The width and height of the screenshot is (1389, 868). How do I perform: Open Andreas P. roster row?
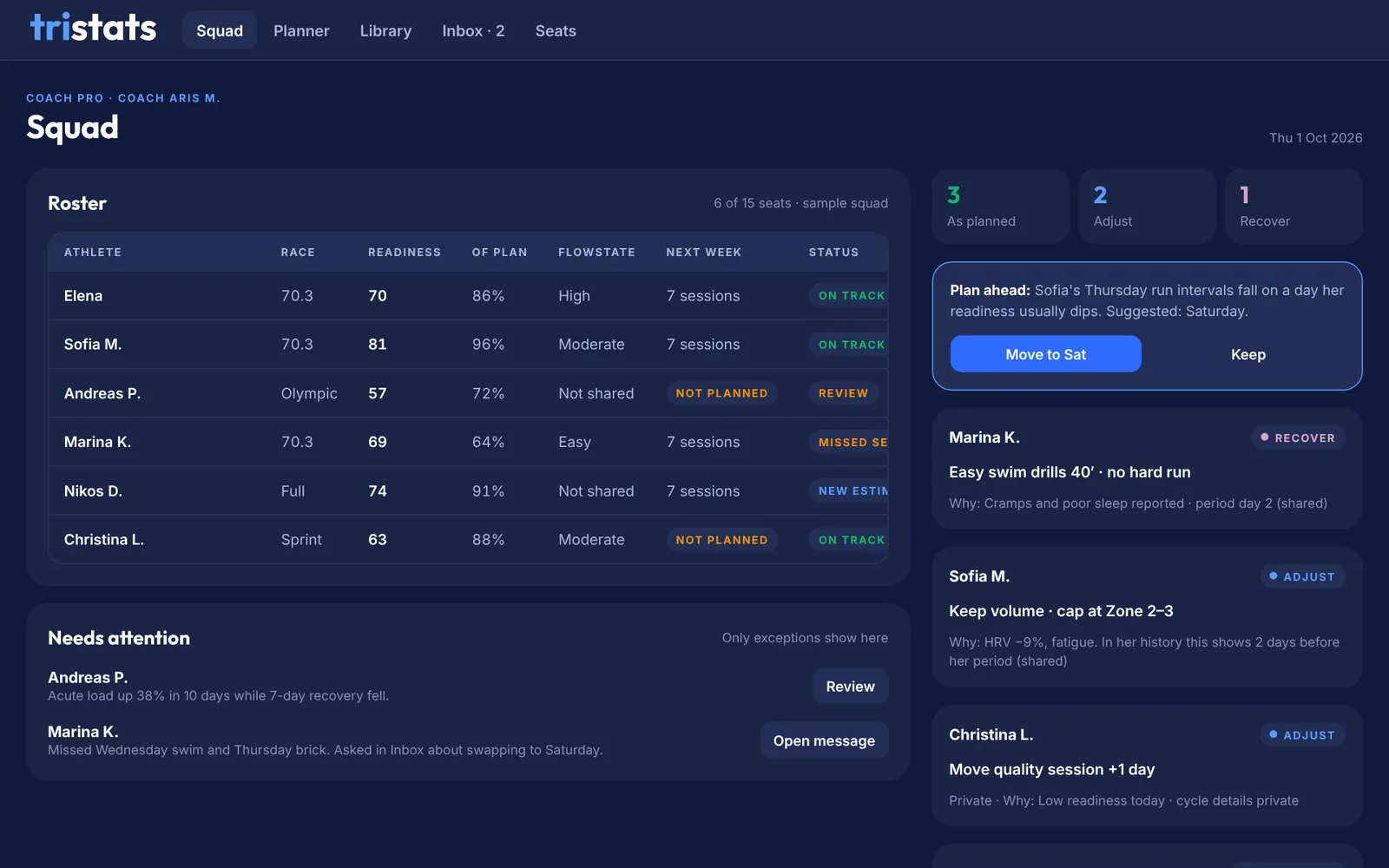click(468, 393)
